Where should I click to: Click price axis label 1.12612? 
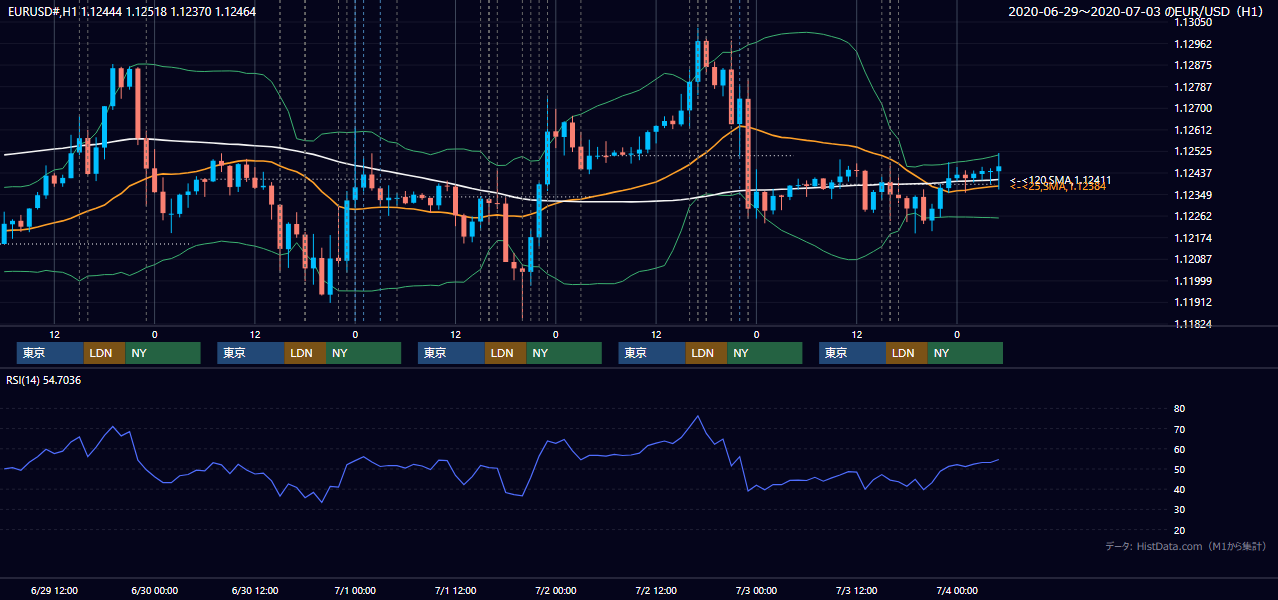coord(1193,130)
